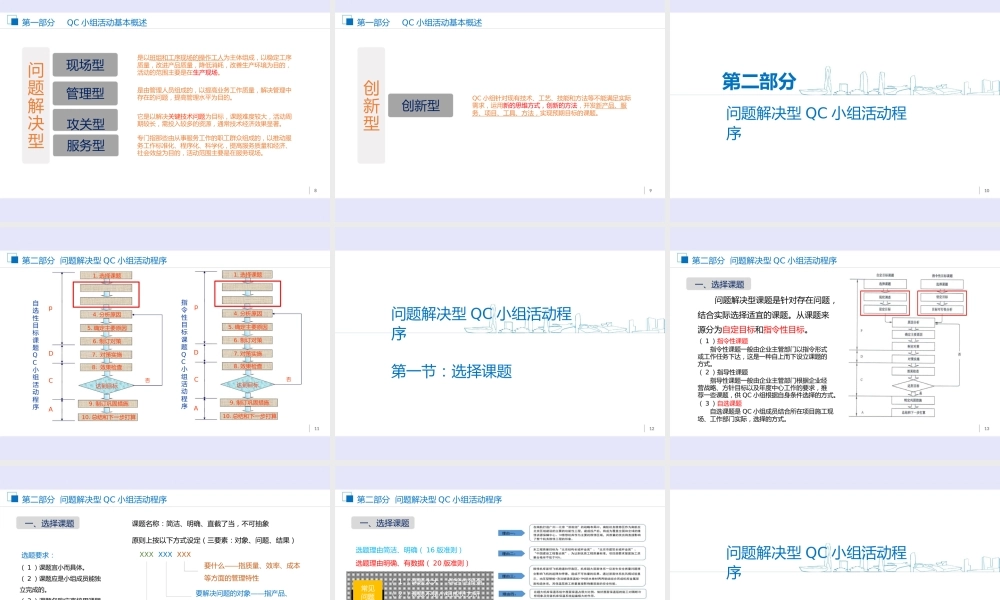This screenshot has width=1000, height=600.
Task: Click the （1）指令性课题 subheading on slide 13
Action: click(724, 341)
